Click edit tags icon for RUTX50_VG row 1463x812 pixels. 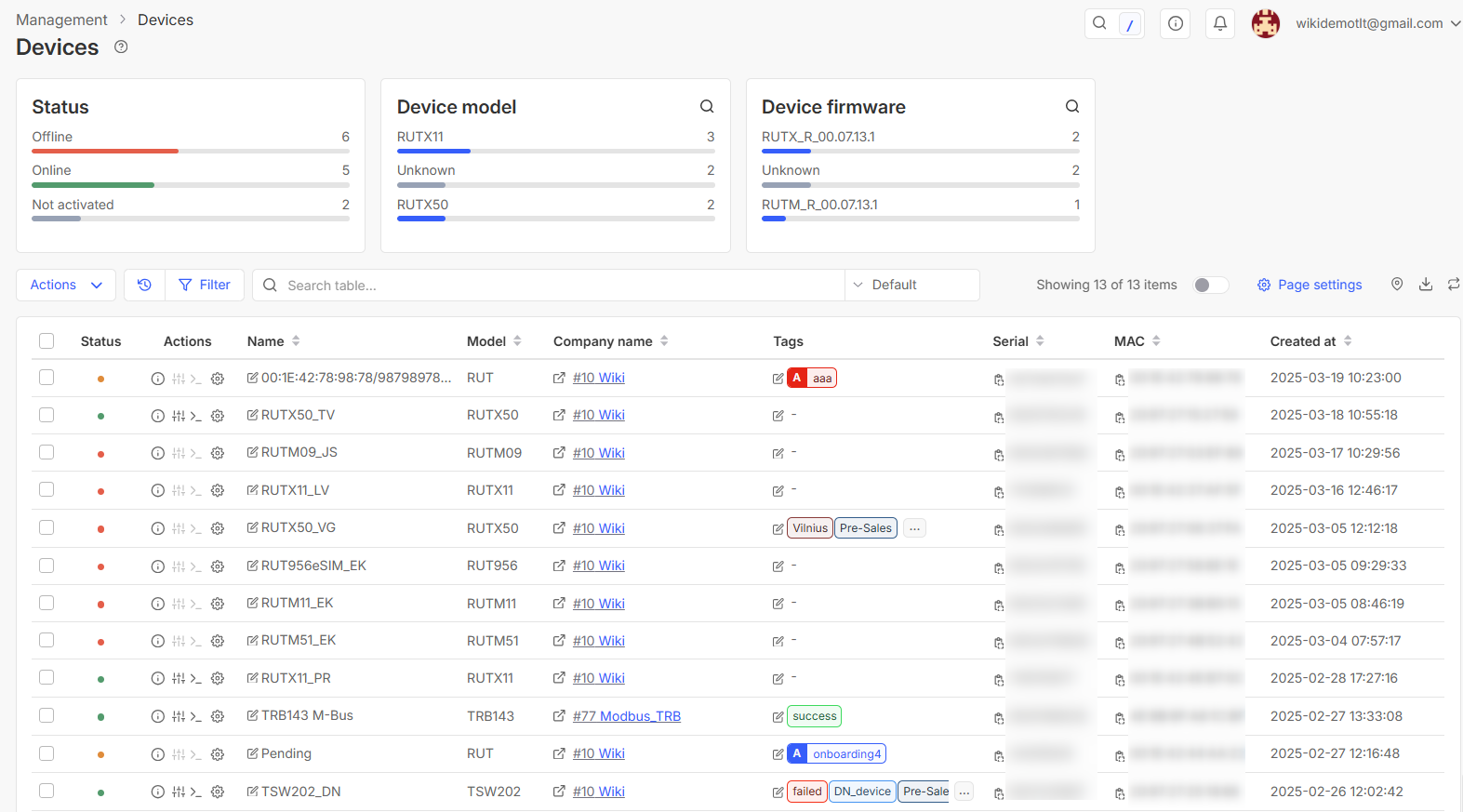click(778, 529)
